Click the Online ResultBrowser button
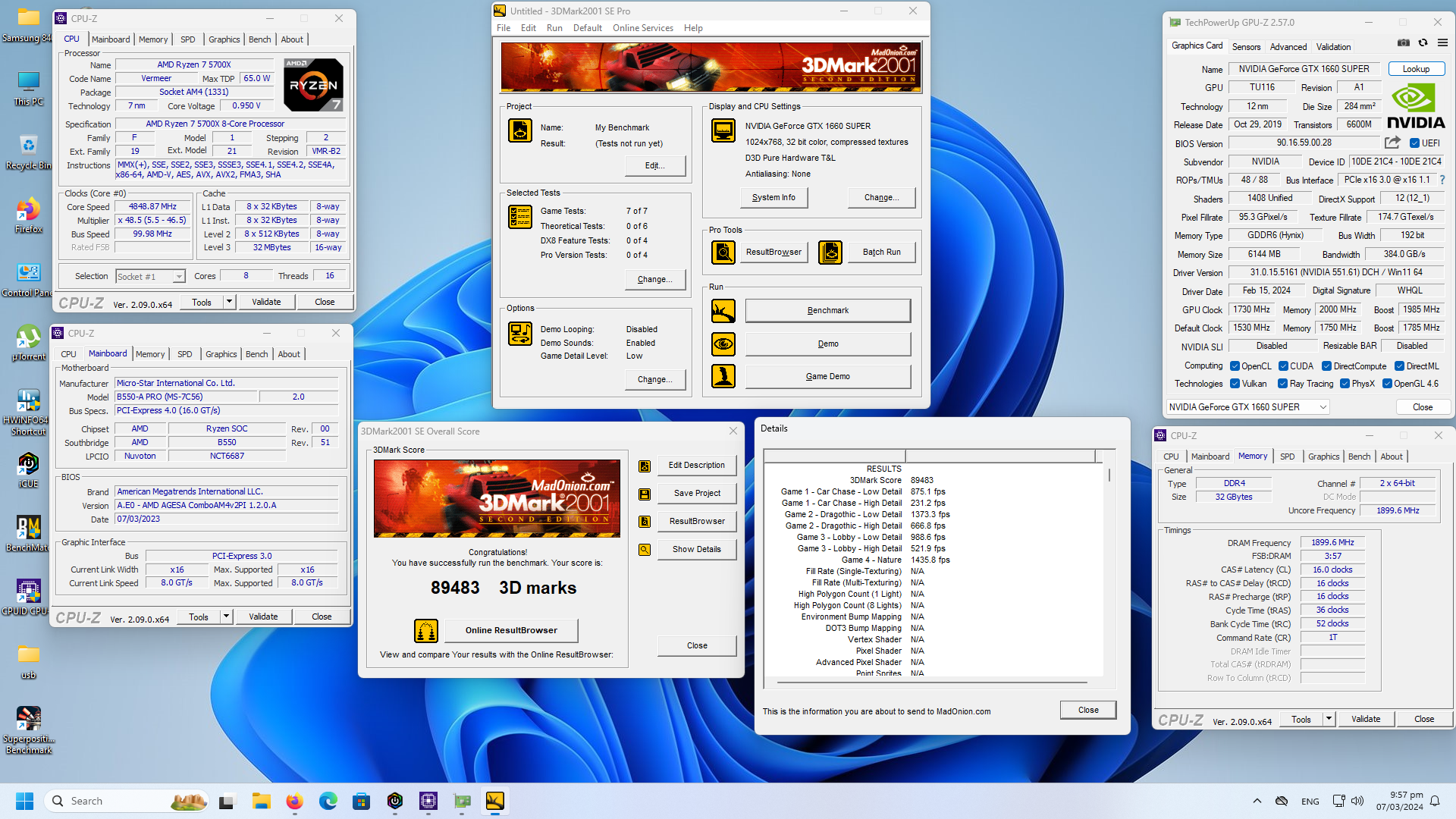1456x819 pixels. tap(511, 630)
